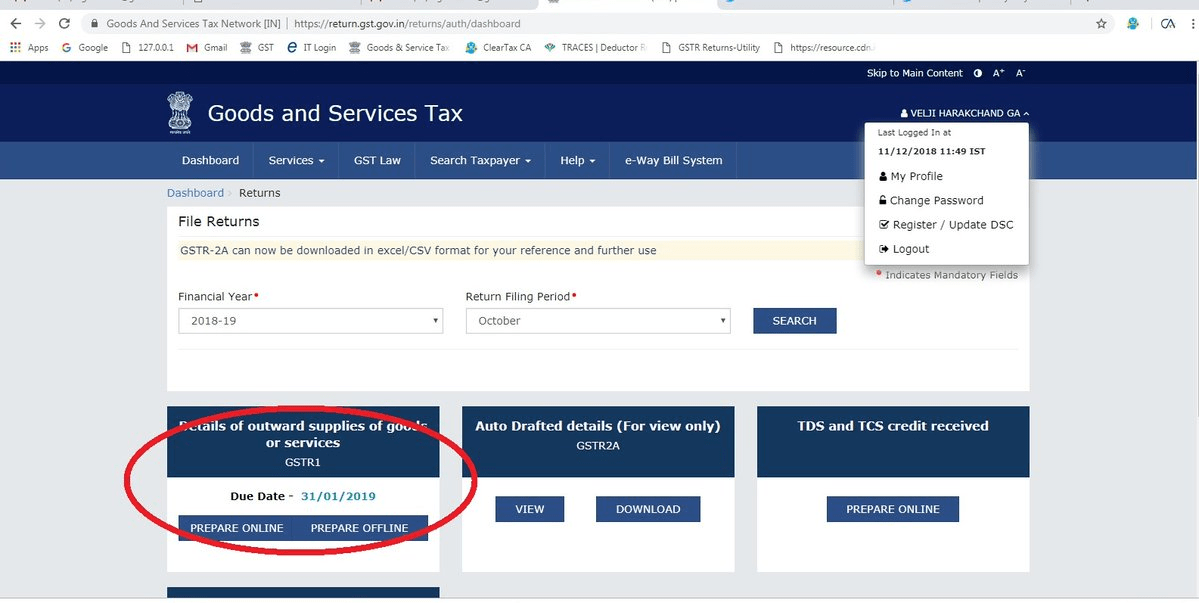Expand the Search Taxpayer menu
Image resolution: width=1199 pixels, height=603 pixels.
coord(480,160)
